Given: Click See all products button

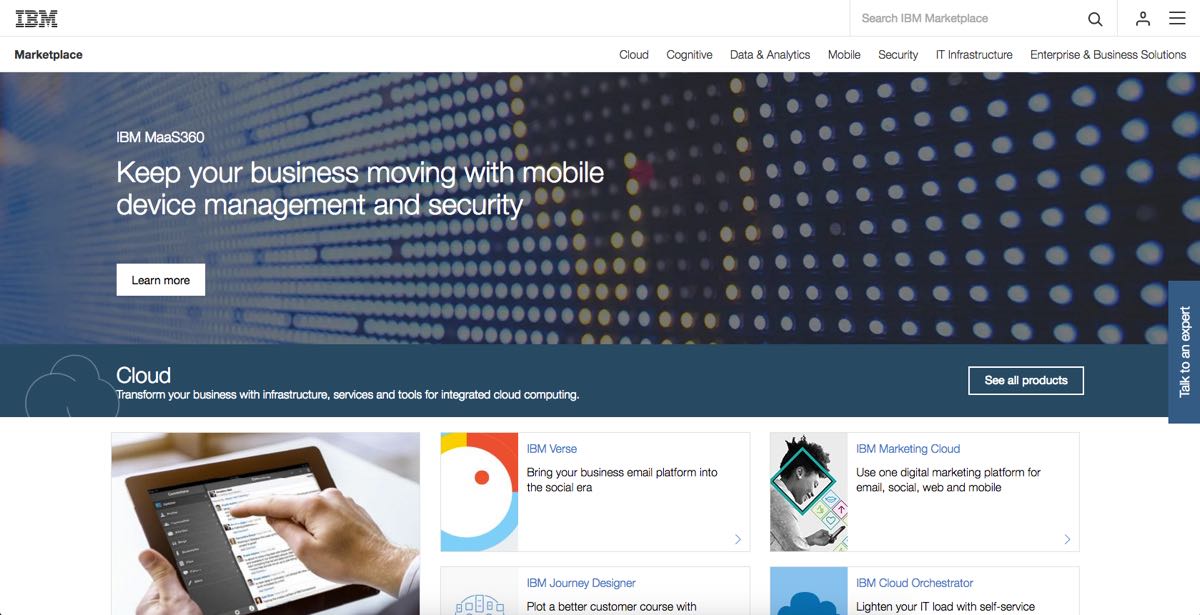Looking at the screenshot, I should 1026,380.
